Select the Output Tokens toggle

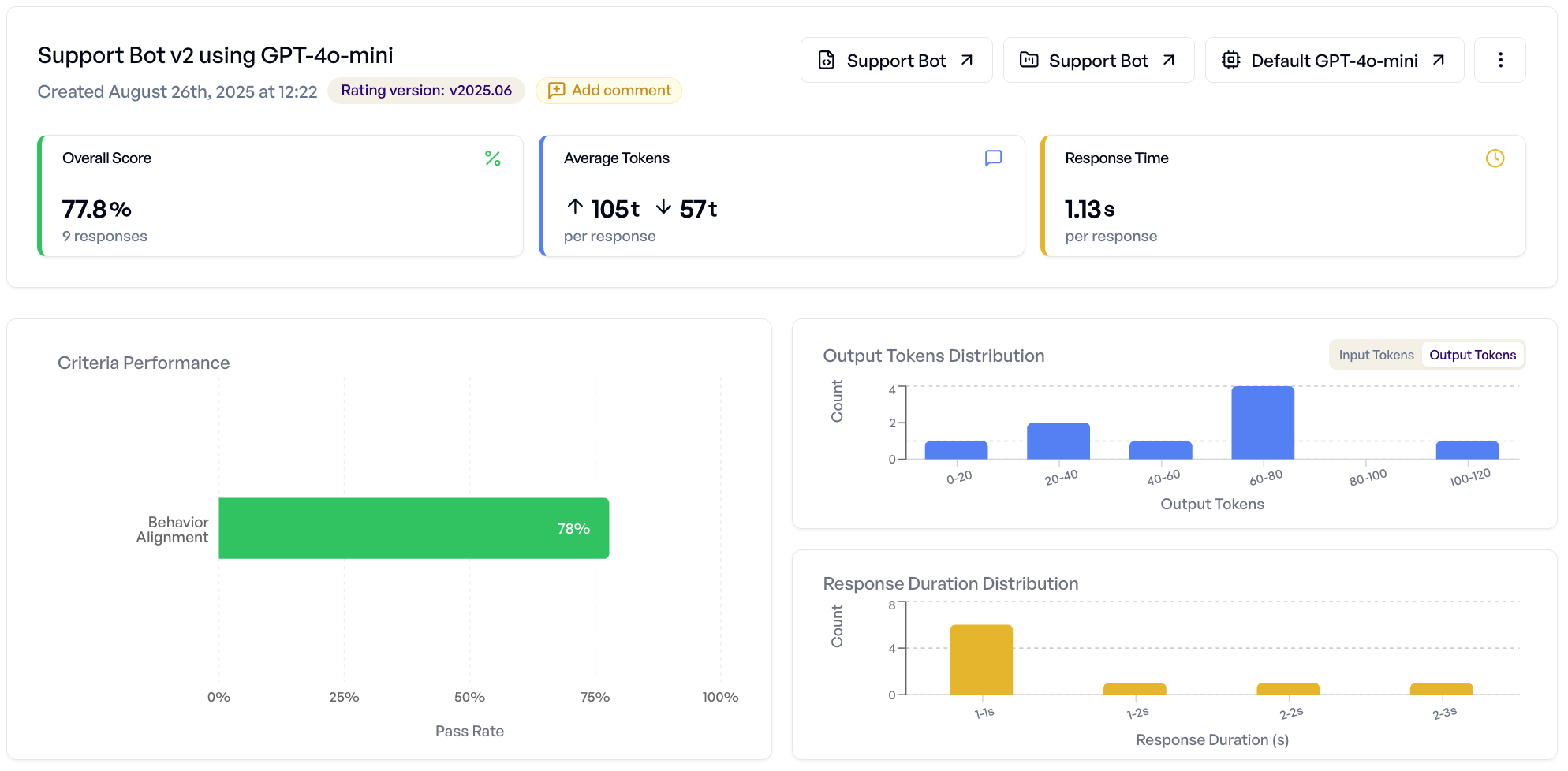click(1472, 355)
